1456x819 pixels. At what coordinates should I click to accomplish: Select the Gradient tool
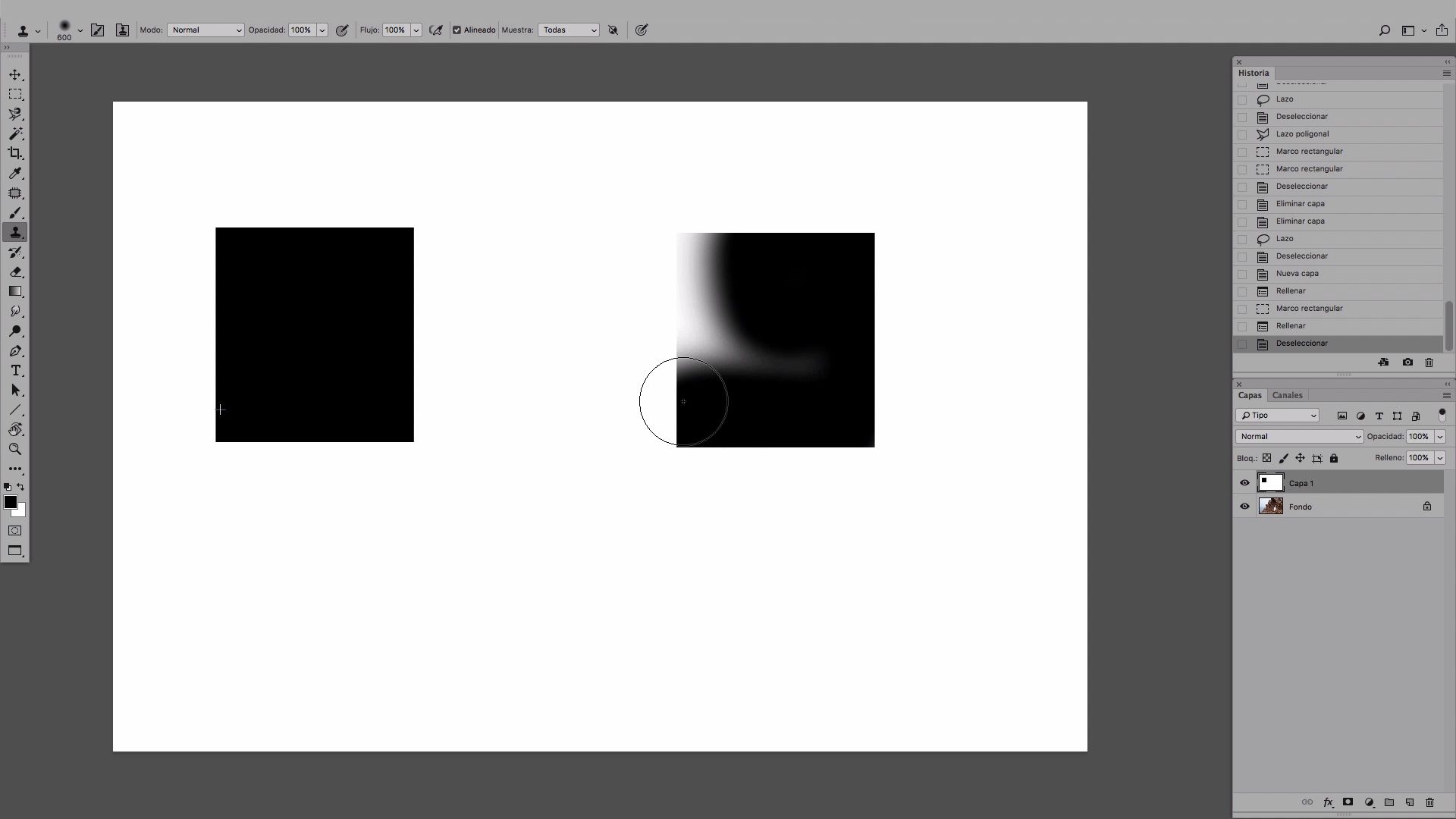coord(15,292)
